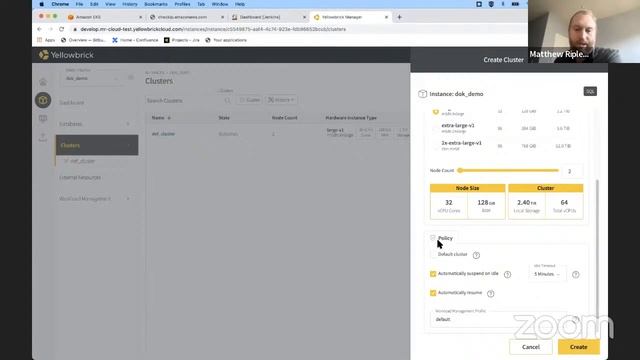Viewport: 640px width, 360px height.
Task: Sort by Name column header
Action: (161, 118)
